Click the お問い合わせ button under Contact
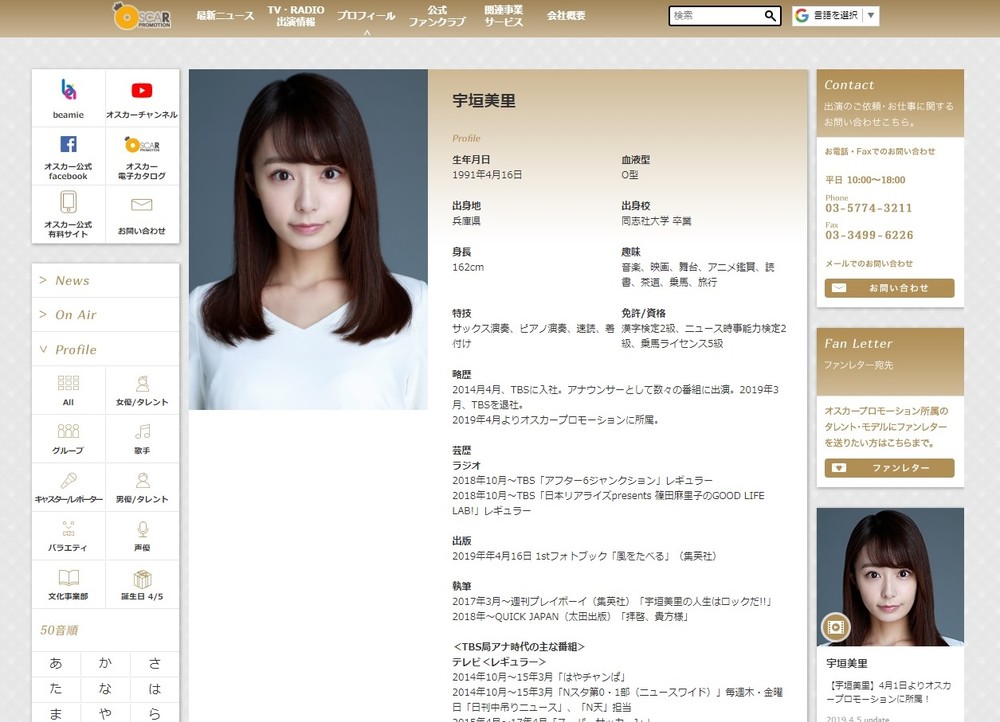 pyautogui.click(x=889, y=288)
